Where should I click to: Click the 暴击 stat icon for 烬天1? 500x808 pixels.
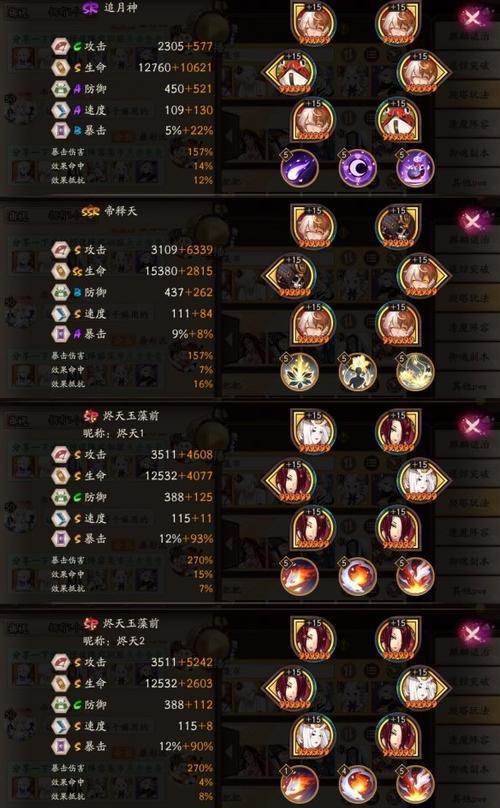coord(60,538)
